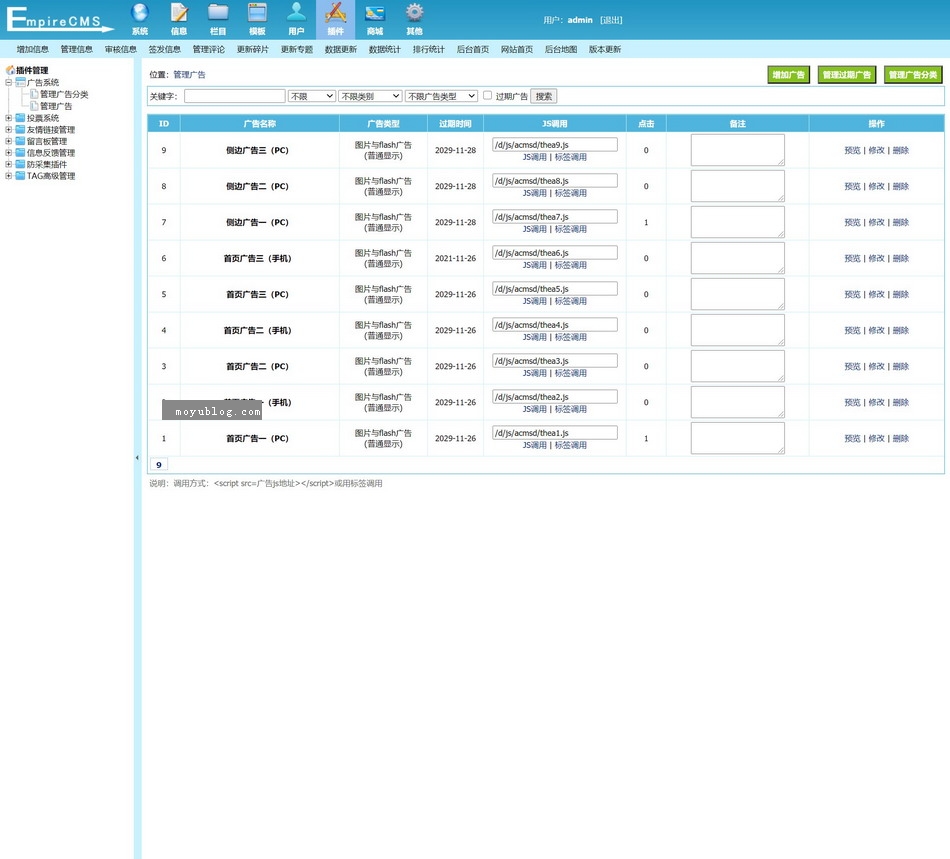Screen dimensions: 950x859
Task: Expand the TAG高级管理 tree node
Action: 8,176
